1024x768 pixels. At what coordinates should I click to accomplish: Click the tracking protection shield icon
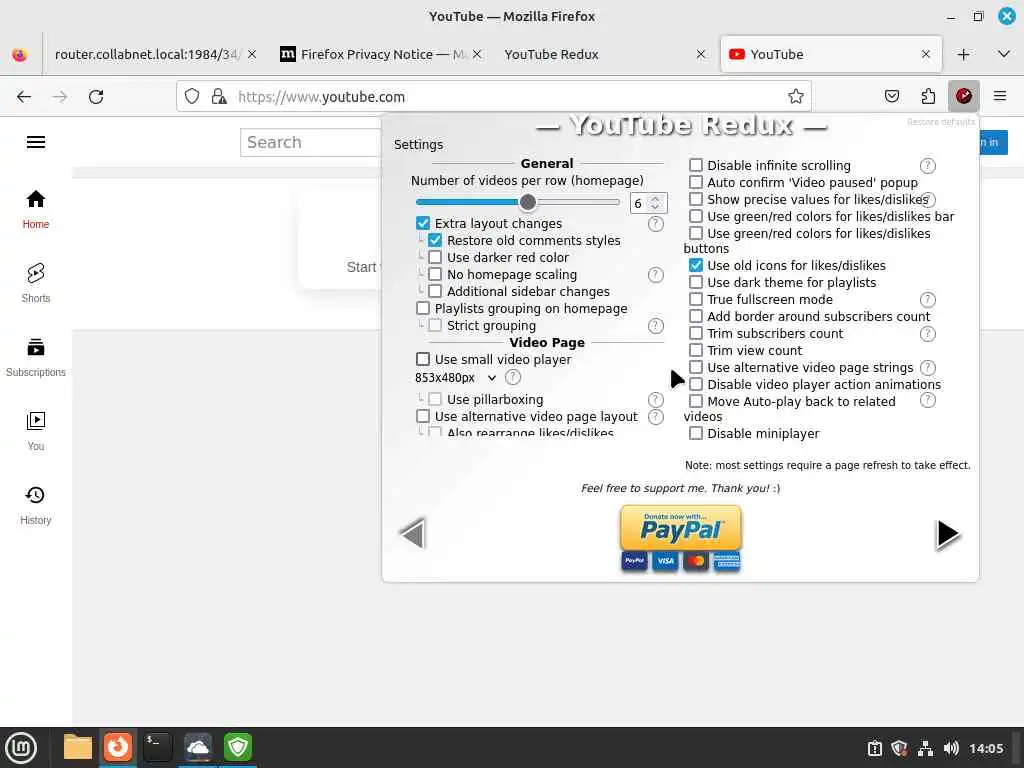(x=191, y=97)
